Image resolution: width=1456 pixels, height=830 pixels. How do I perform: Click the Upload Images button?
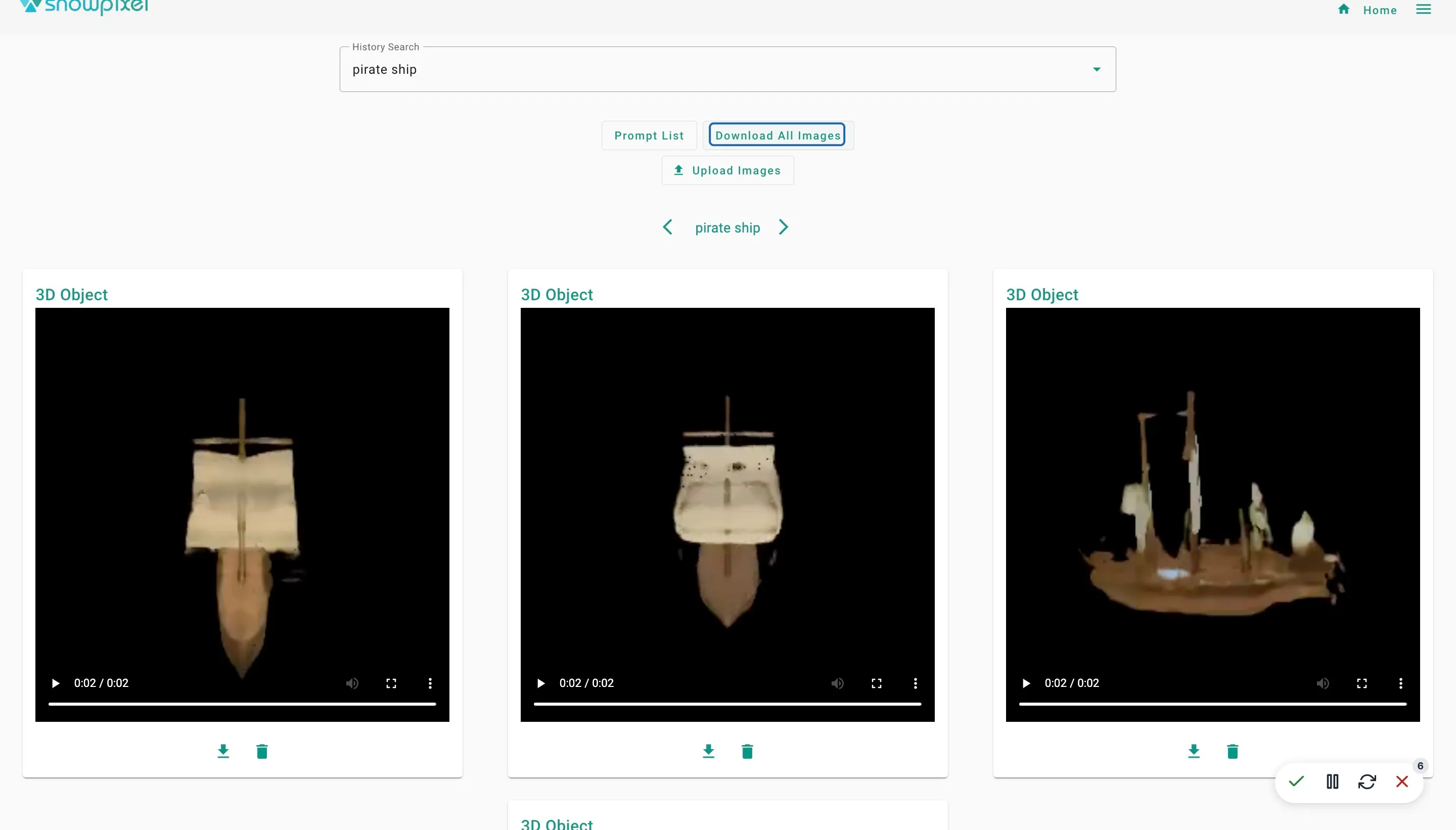point(727,170)
